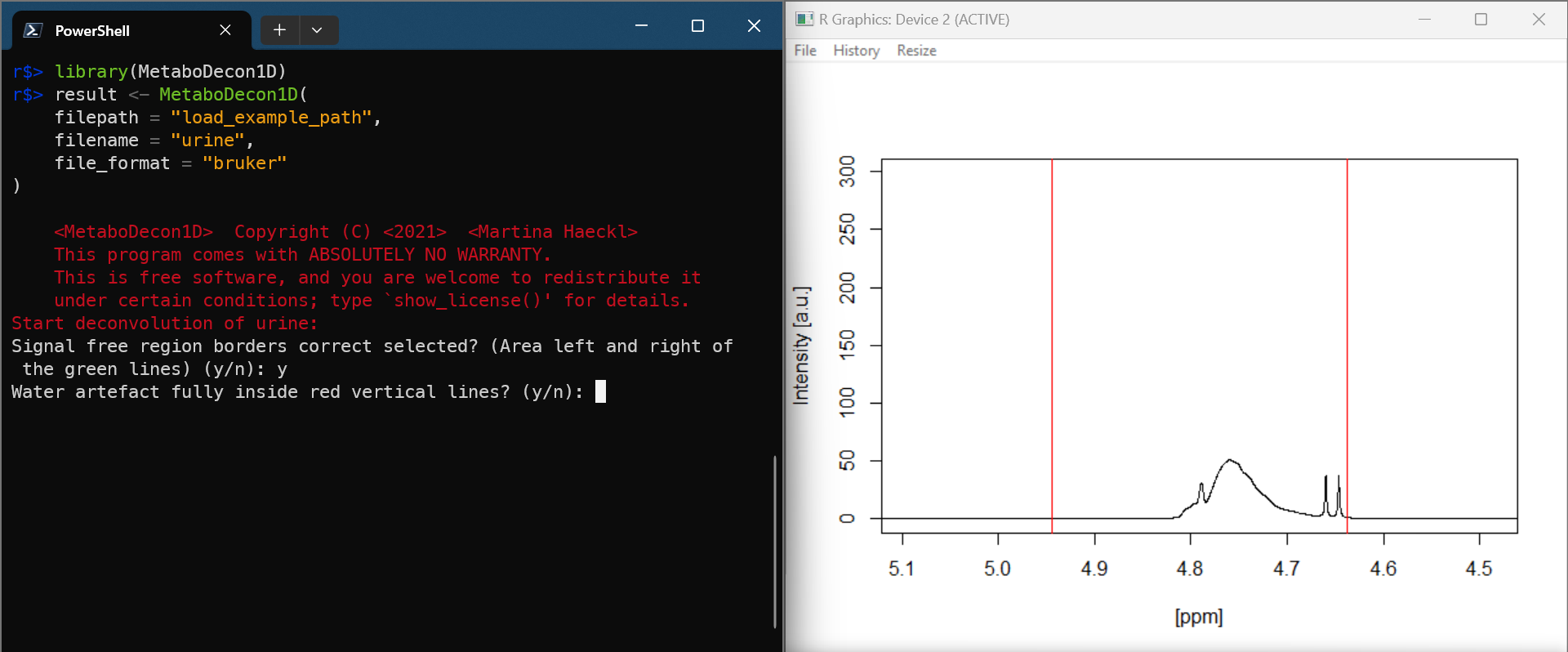Viewport: 1568px width, 652px height.
Task: Click the 300 intensity axis label
Action: (x=848, y=172)
